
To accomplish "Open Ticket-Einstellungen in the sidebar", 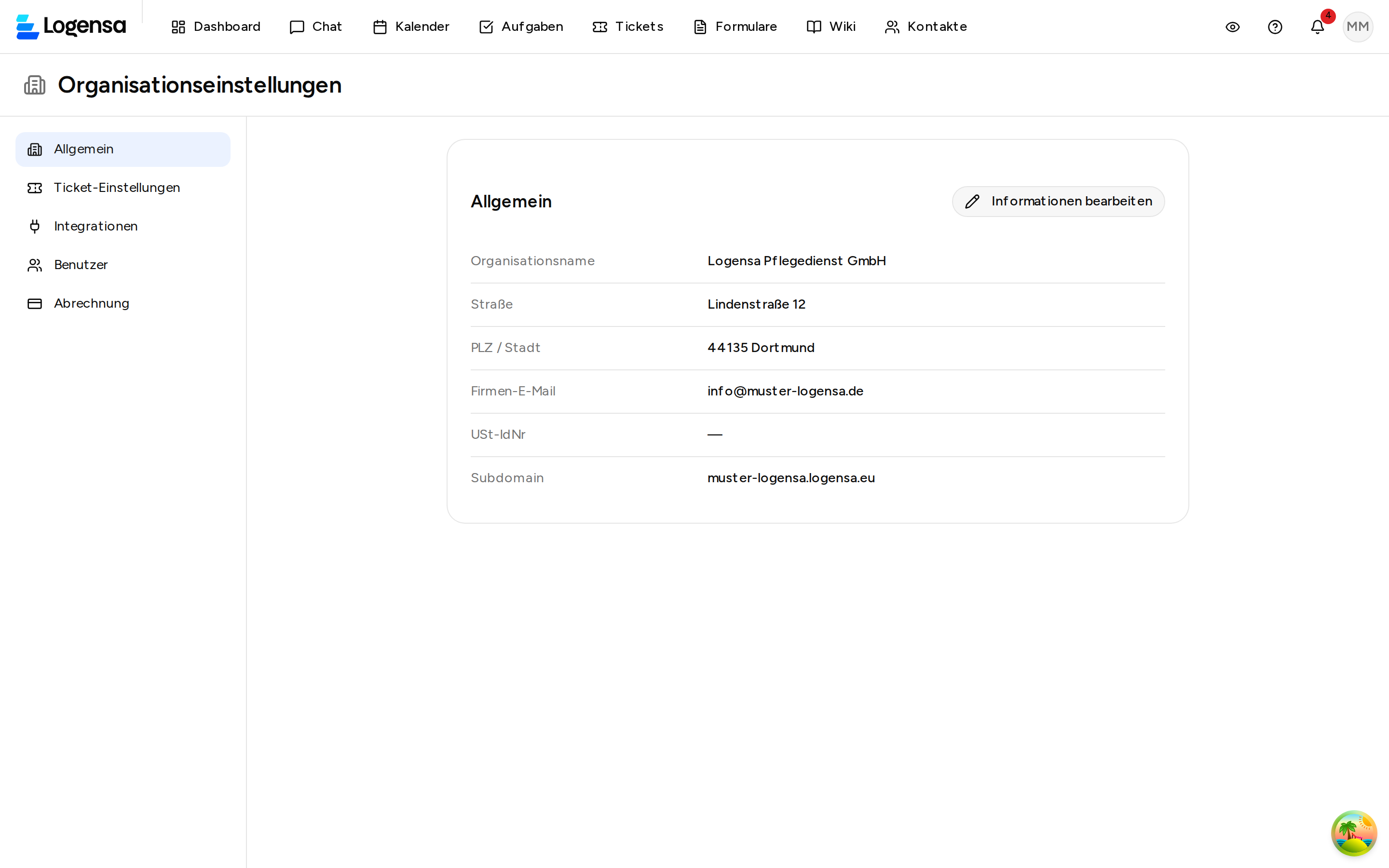I will [123, 188].
